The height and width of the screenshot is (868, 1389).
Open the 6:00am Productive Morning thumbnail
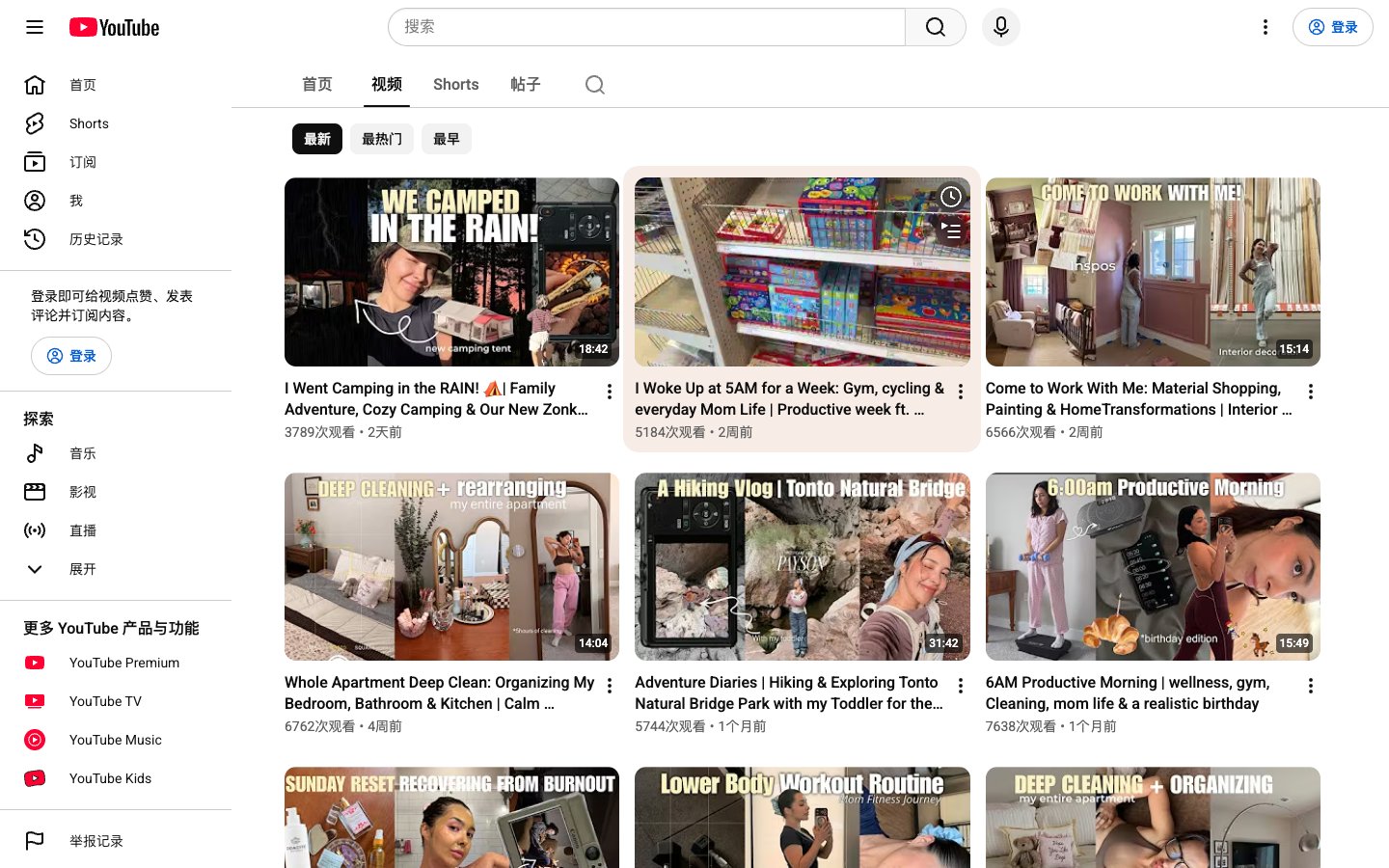coord(1153,566)
